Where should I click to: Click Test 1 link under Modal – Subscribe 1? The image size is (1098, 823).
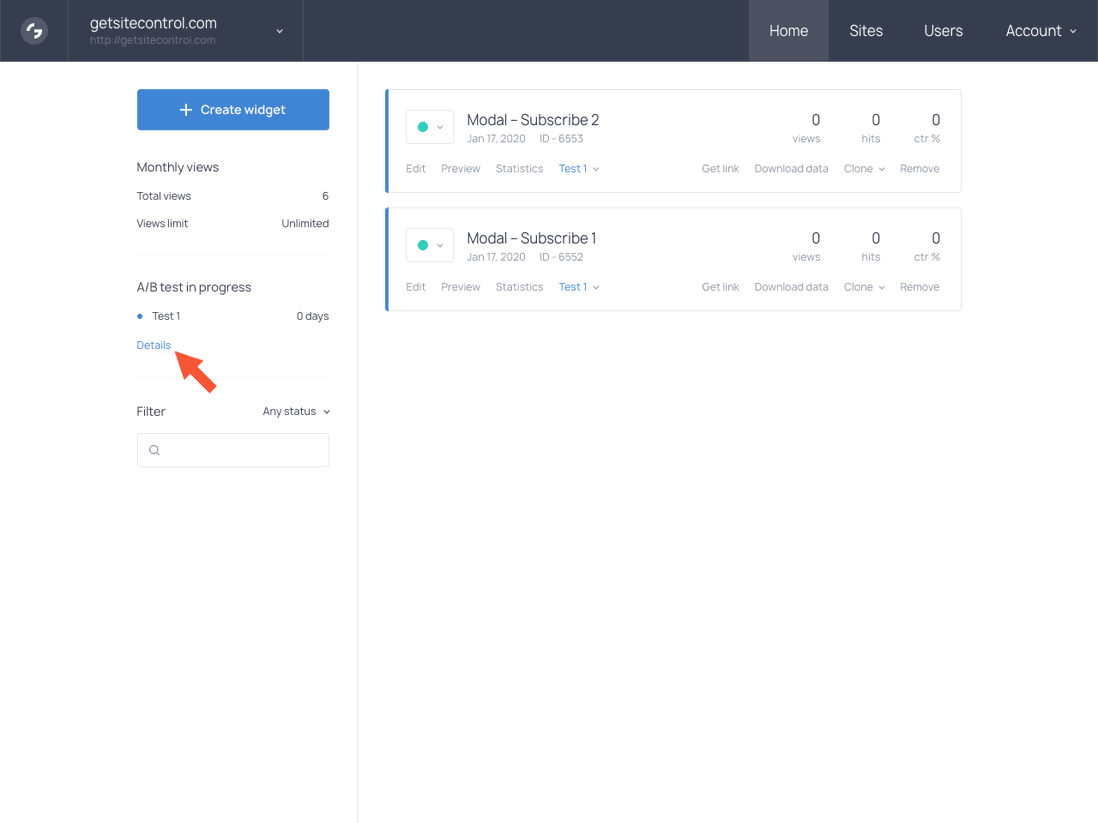click(573, 287)
